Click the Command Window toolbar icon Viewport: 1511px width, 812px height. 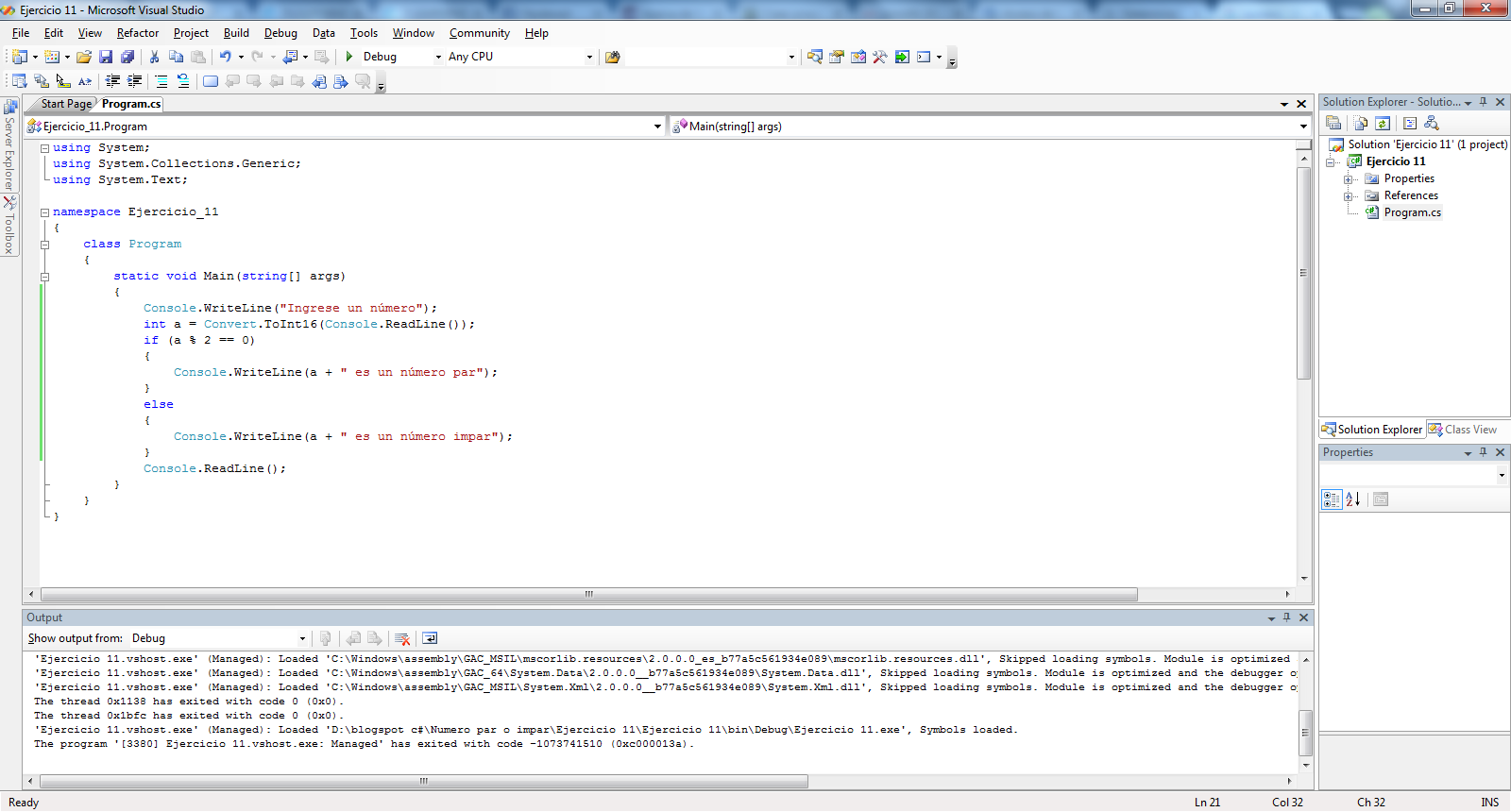tap(924, 57)
